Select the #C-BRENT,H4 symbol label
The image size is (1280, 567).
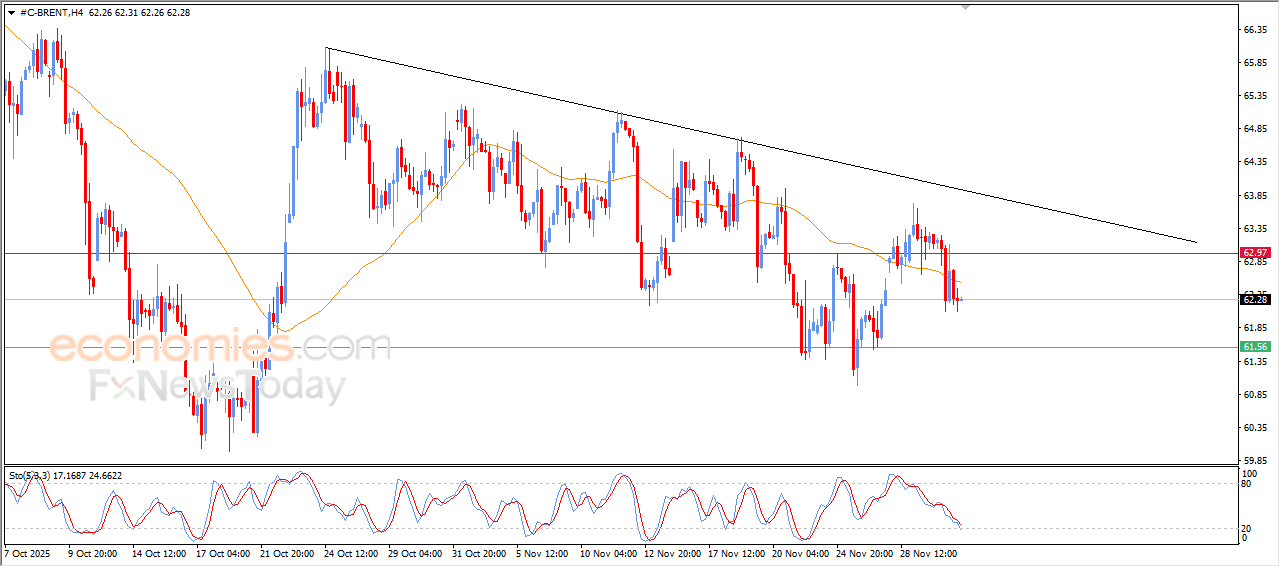click(51, 12)
